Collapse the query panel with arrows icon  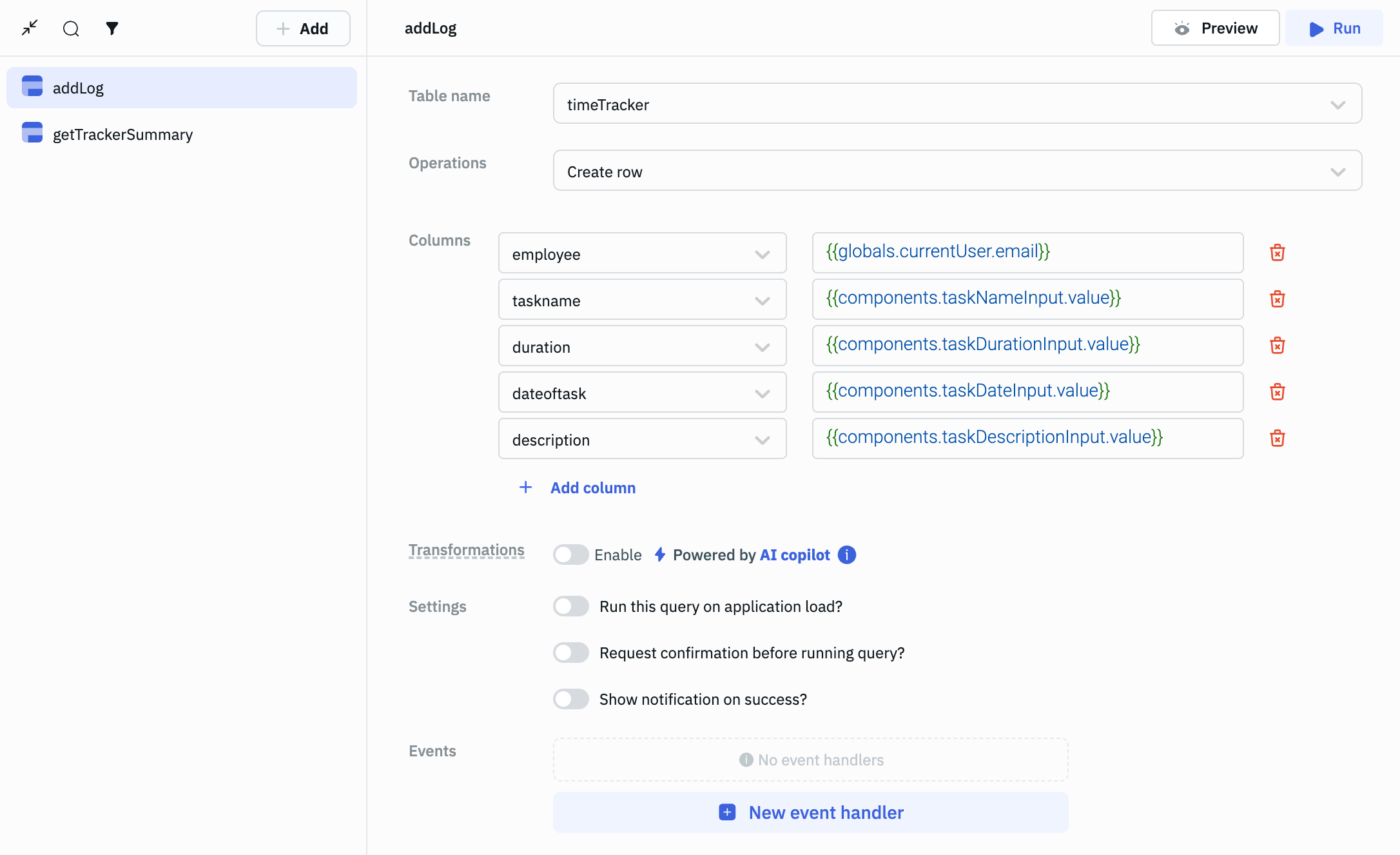tap(30, 28)
